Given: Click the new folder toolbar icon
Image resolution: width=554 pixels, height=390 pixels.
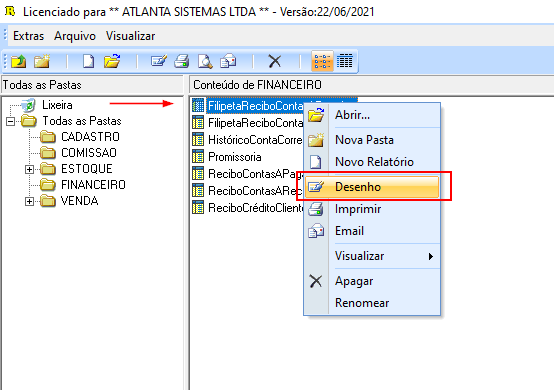Looking at the screenshot, I should 42,61.
